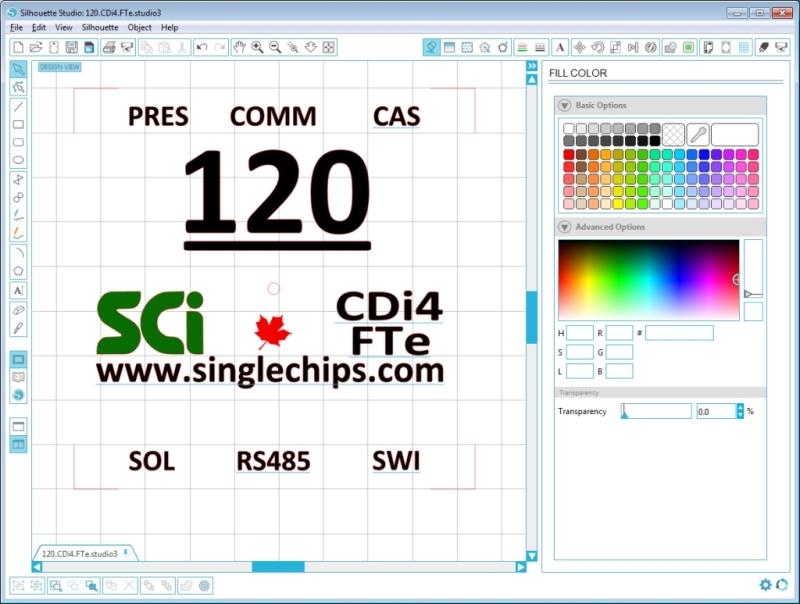Screen dimensions: 800x604
Task: Collapse side panel with double-arrow
Action: (x=532, y=66)
